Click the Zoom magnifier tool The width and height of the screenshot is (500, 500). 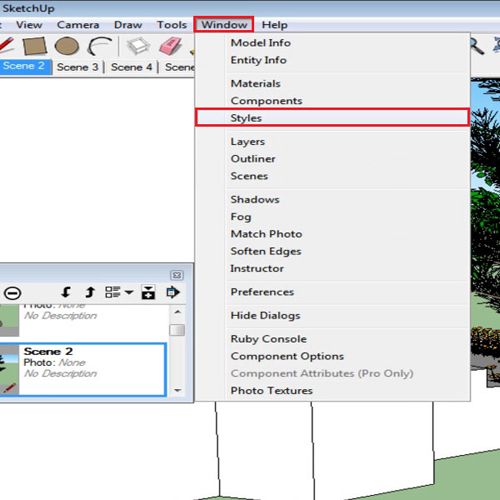point(477,46)
